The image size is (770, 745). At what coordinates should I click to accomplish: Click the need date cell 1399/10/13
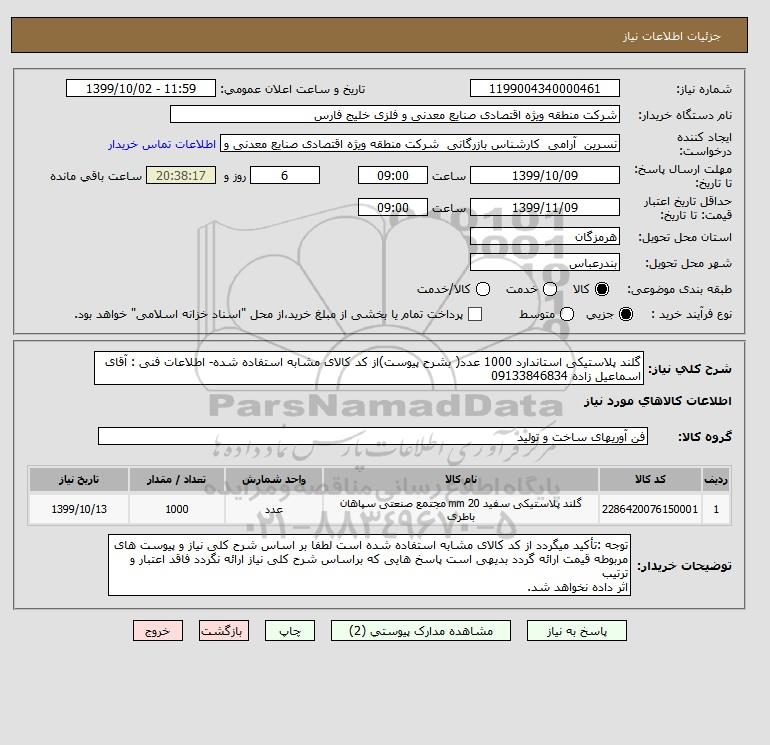[79, 509]
